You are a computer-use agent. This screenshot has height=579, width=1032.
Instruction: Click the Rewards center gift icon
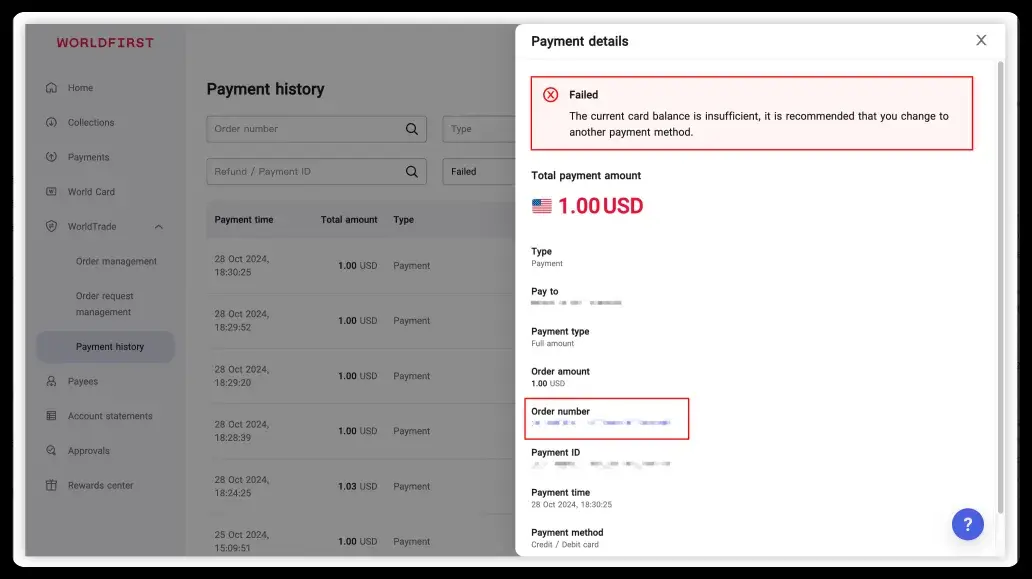(51, 486)
